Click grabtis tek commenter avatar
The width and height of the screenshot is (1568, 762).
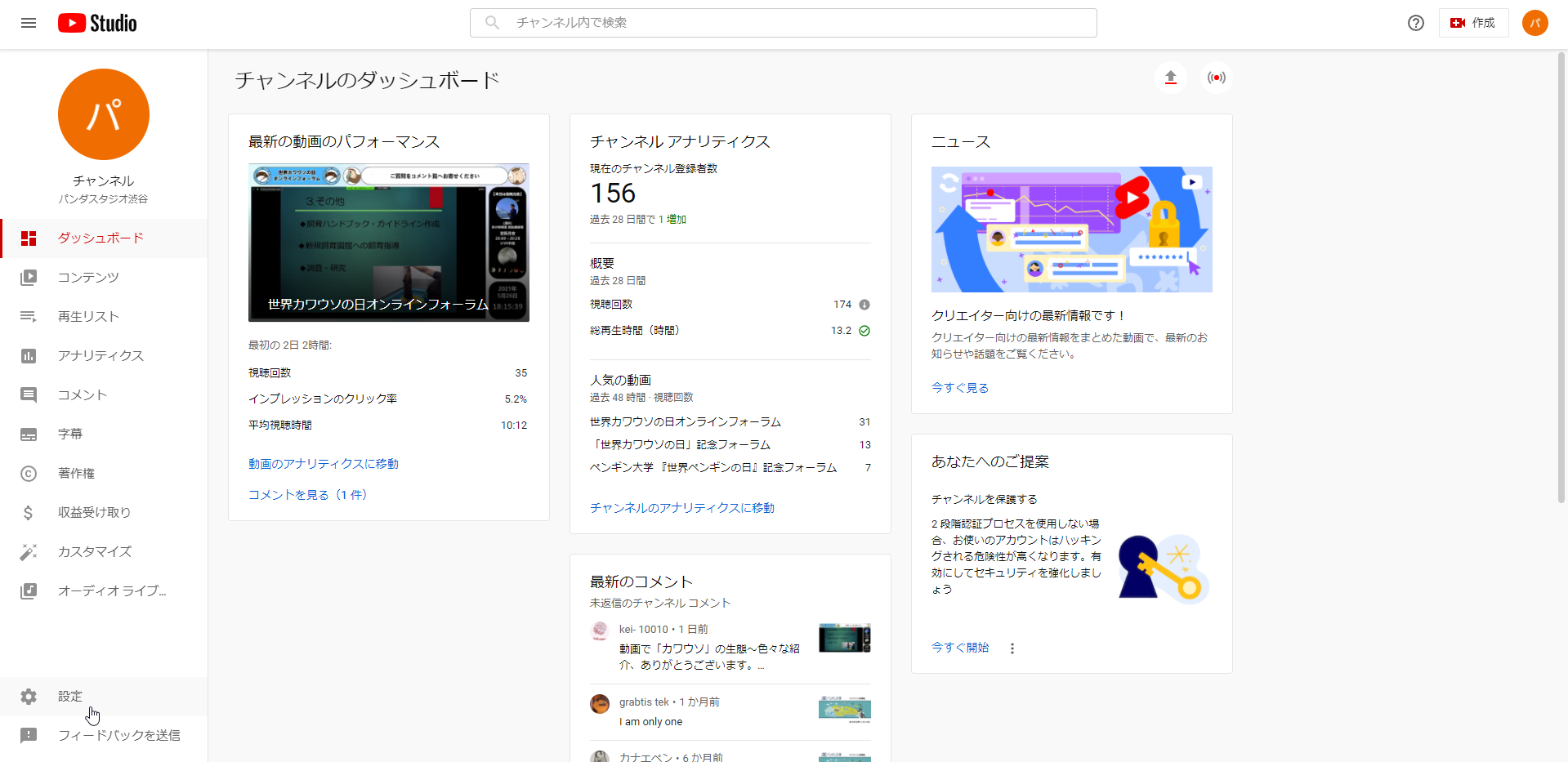click(600, 703)
